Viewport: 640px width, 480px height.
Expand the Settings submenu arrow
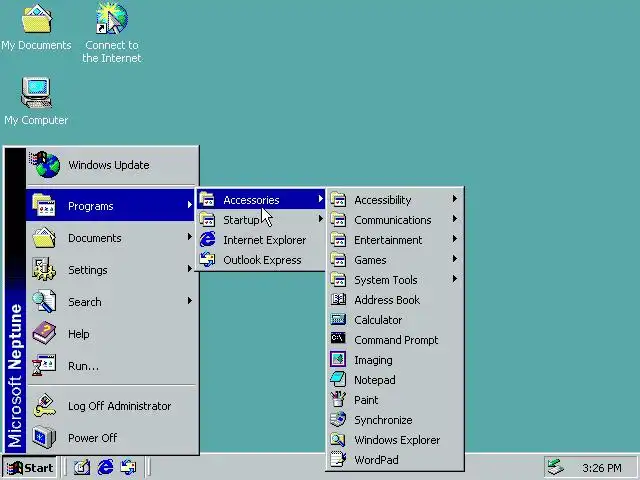coord(190,269)
